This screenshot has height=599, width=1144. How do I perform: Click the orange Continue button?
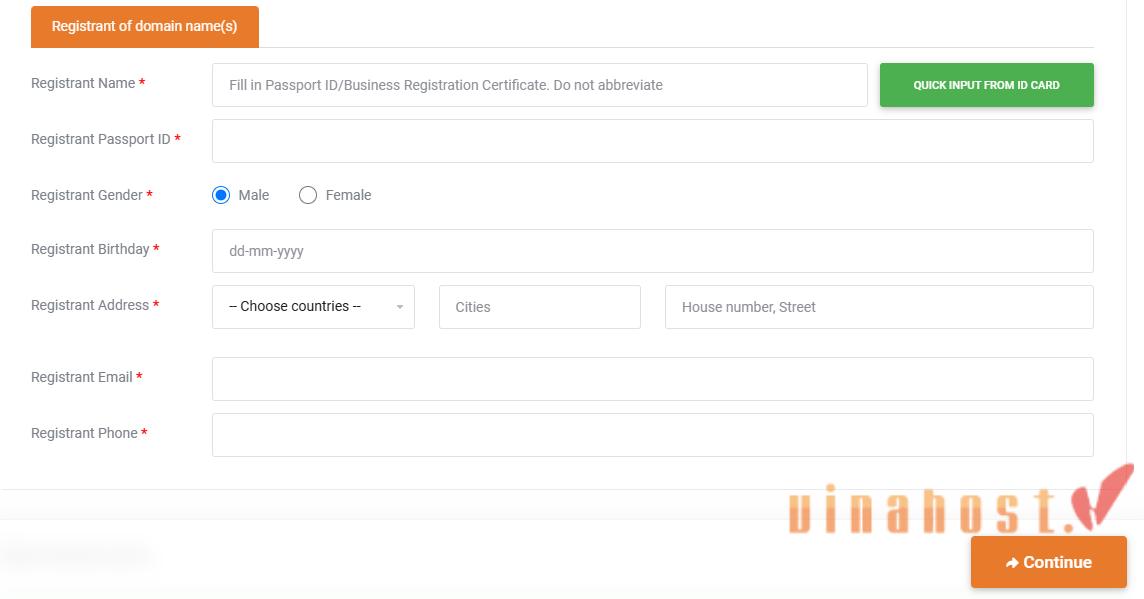pyautogui.click(x=1048, y=562)
